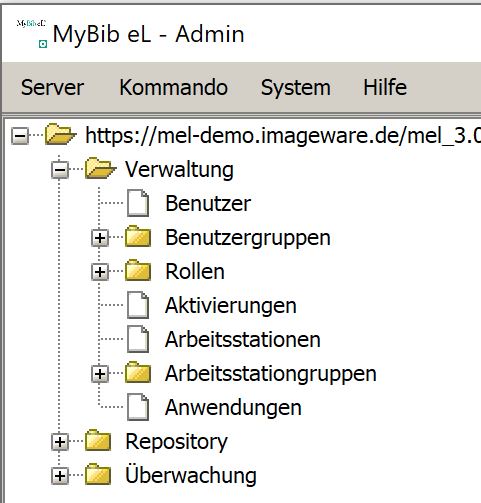Expand the Benutzergruppen node

(x=100, y=238)
